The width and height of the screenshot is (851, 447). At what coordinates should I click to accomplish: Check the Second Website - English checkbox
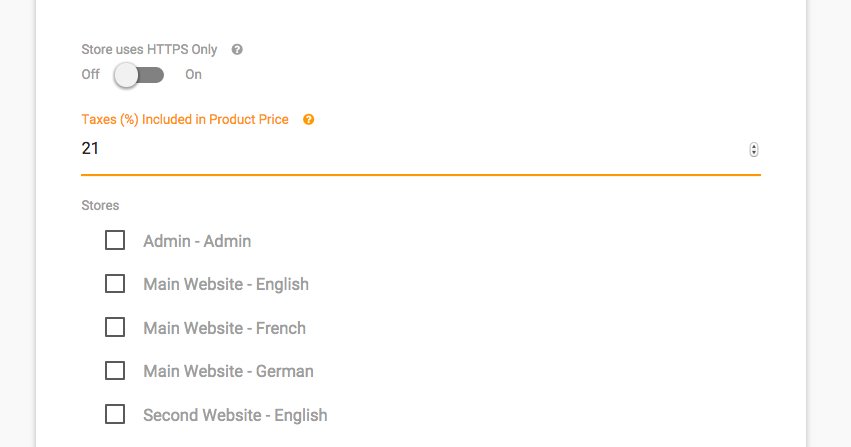pos(115,414)
